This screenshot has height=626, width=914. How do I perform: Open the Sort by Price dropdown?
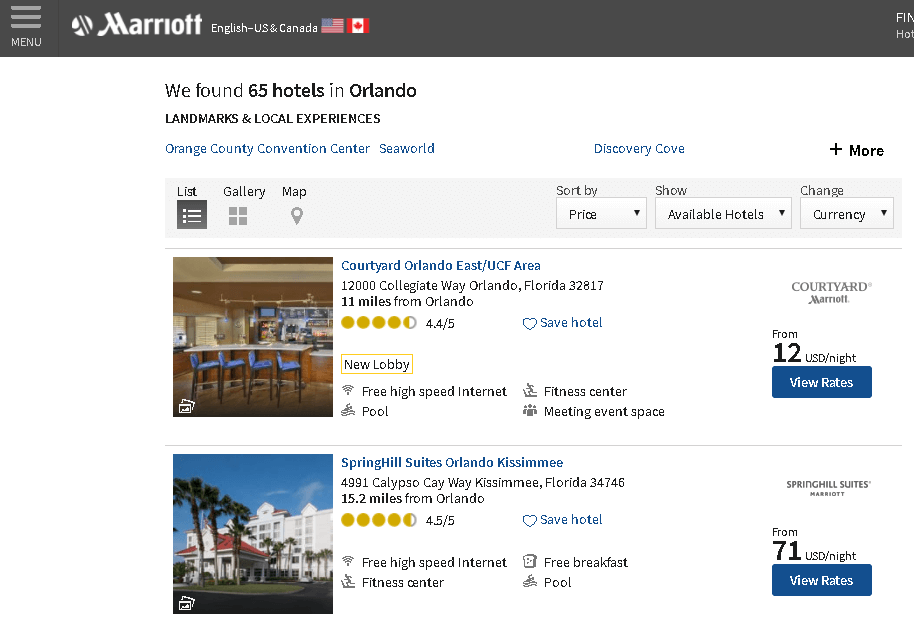point(601,213)
